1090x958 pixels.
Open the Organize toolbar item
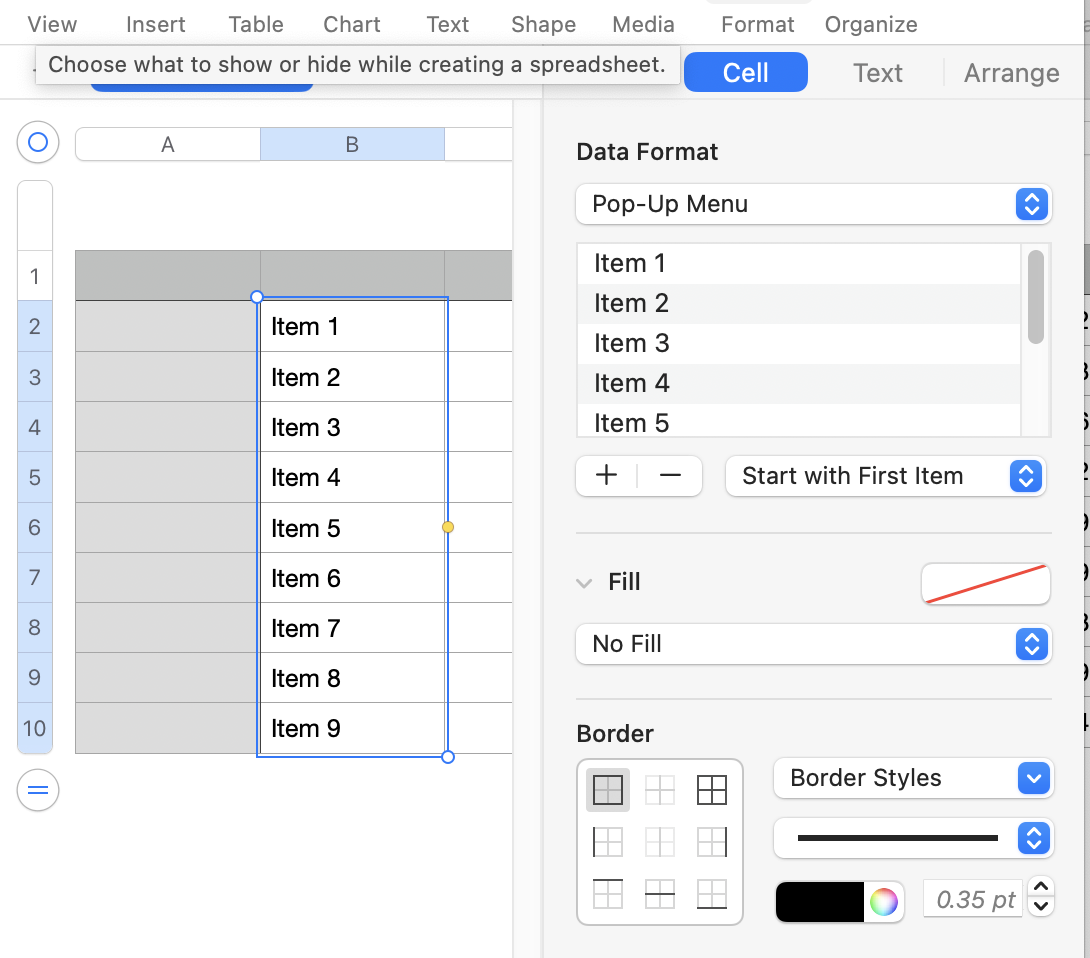pyautogui.click(x=870, y=24)
